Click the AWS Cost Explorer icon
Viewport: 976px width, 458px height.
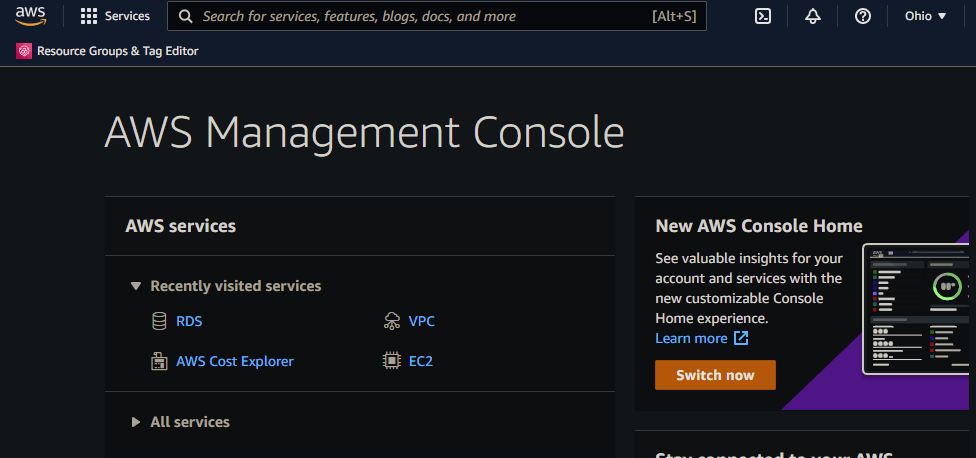(158, 361)
